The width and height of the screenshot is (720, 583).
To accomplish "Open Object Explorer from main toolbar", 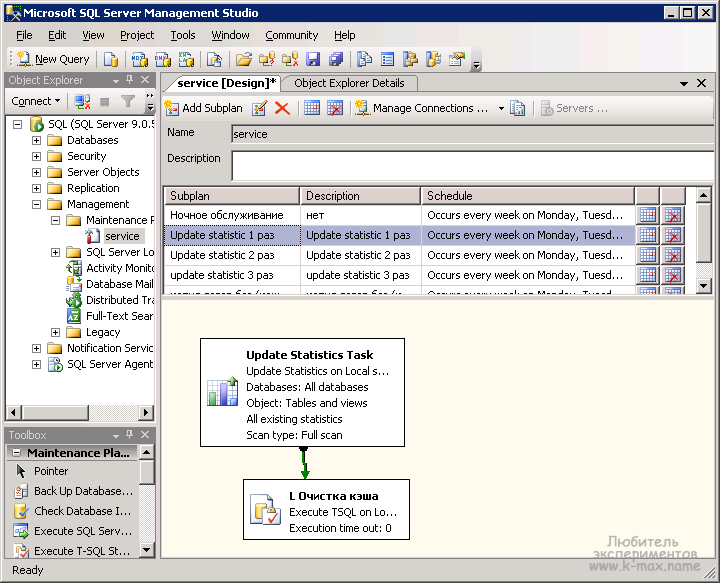I will [x=411, y=59].
